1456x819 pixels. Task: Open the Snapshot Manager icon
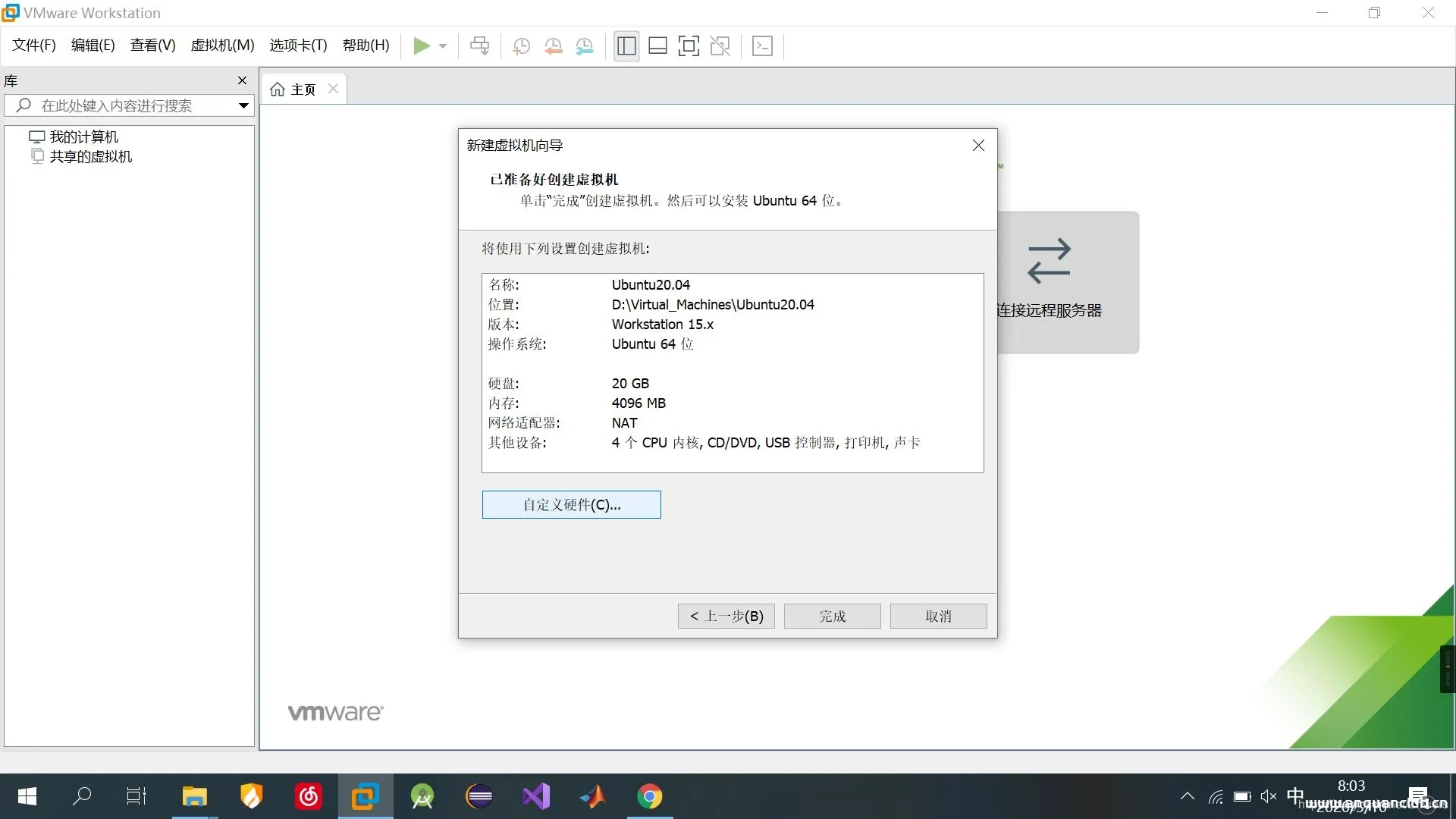(x=585, y=45)
